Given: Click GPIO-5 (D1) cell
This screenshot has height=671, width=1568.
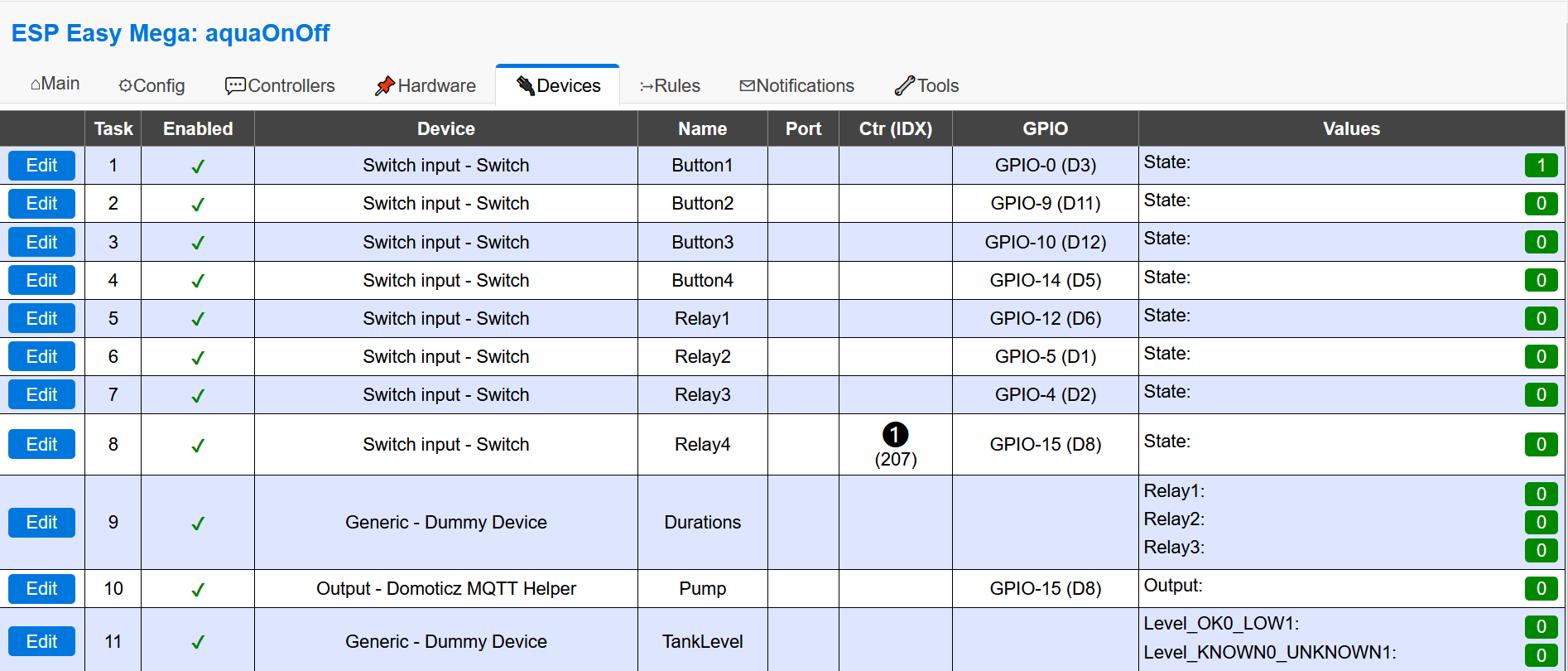Looking at the screenshot, I should coord(1046,356).
